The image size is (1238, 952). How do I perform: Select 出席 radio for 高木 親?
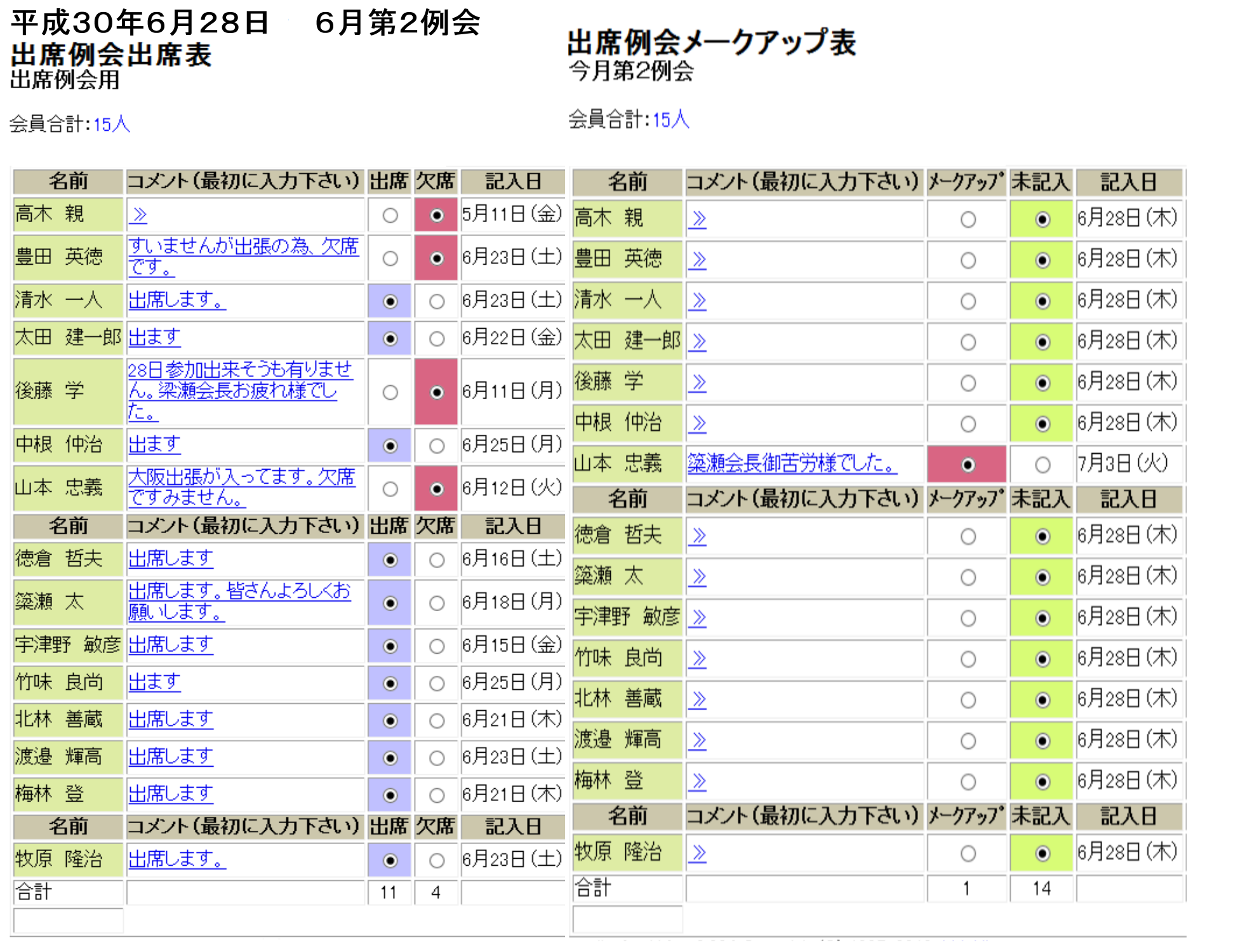click(390, 216)
